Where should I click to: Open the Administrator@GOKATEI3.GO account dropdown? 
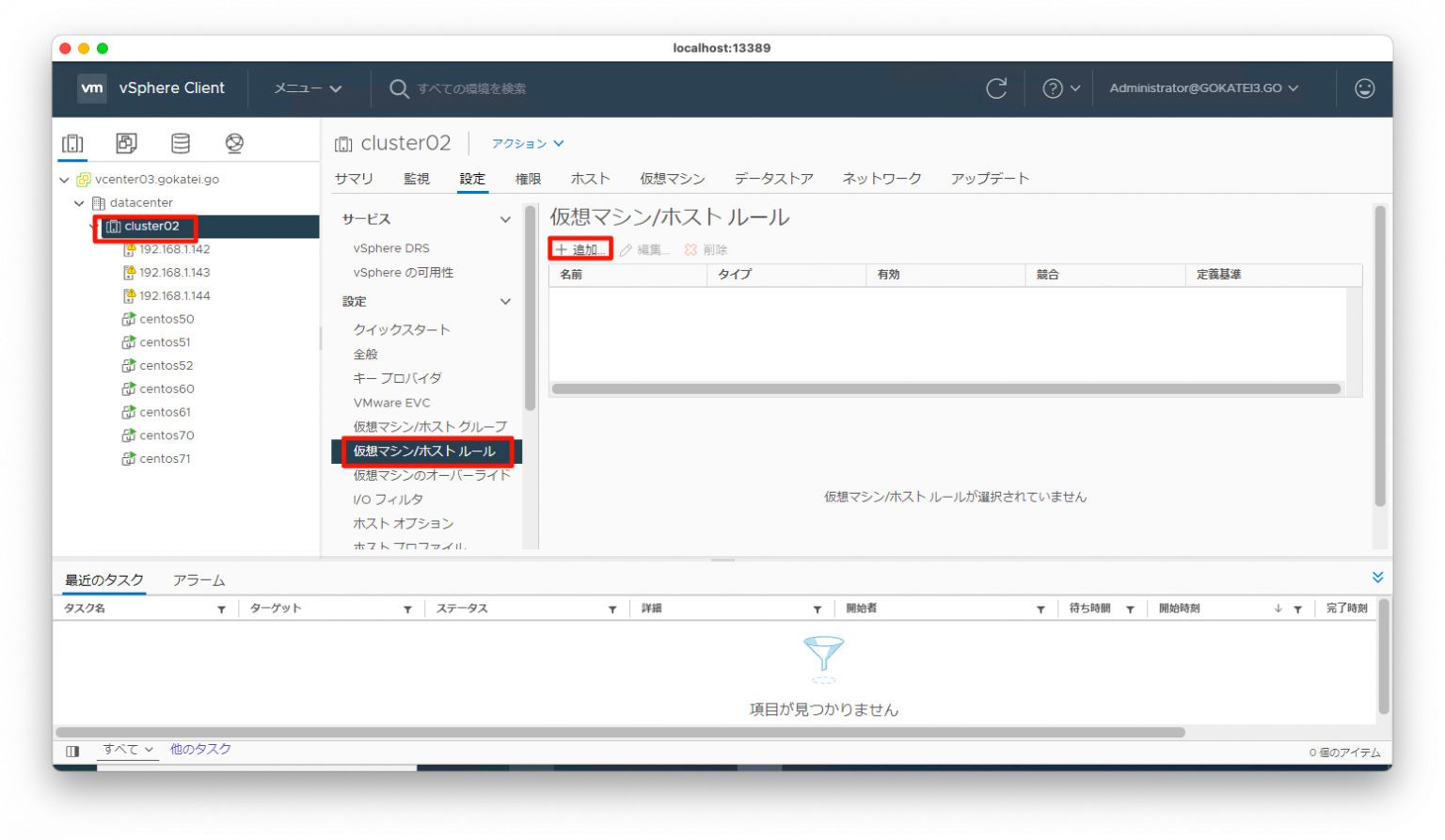pyautogui.click(x=1203, y=87)
